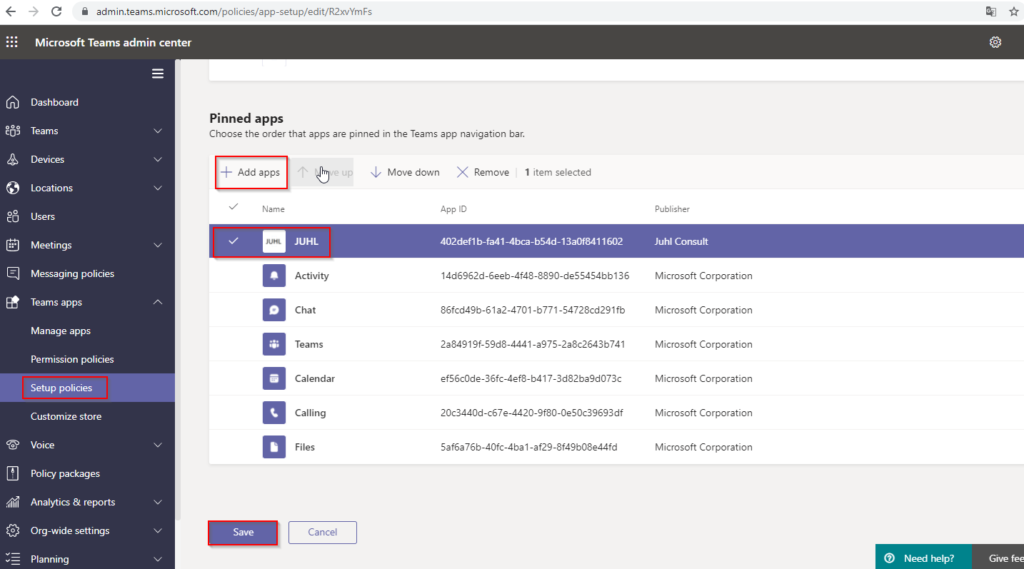Toggle the select-all checkmark in table header
The height and width of the screenshot is (569, 1024).
(233, 207)
